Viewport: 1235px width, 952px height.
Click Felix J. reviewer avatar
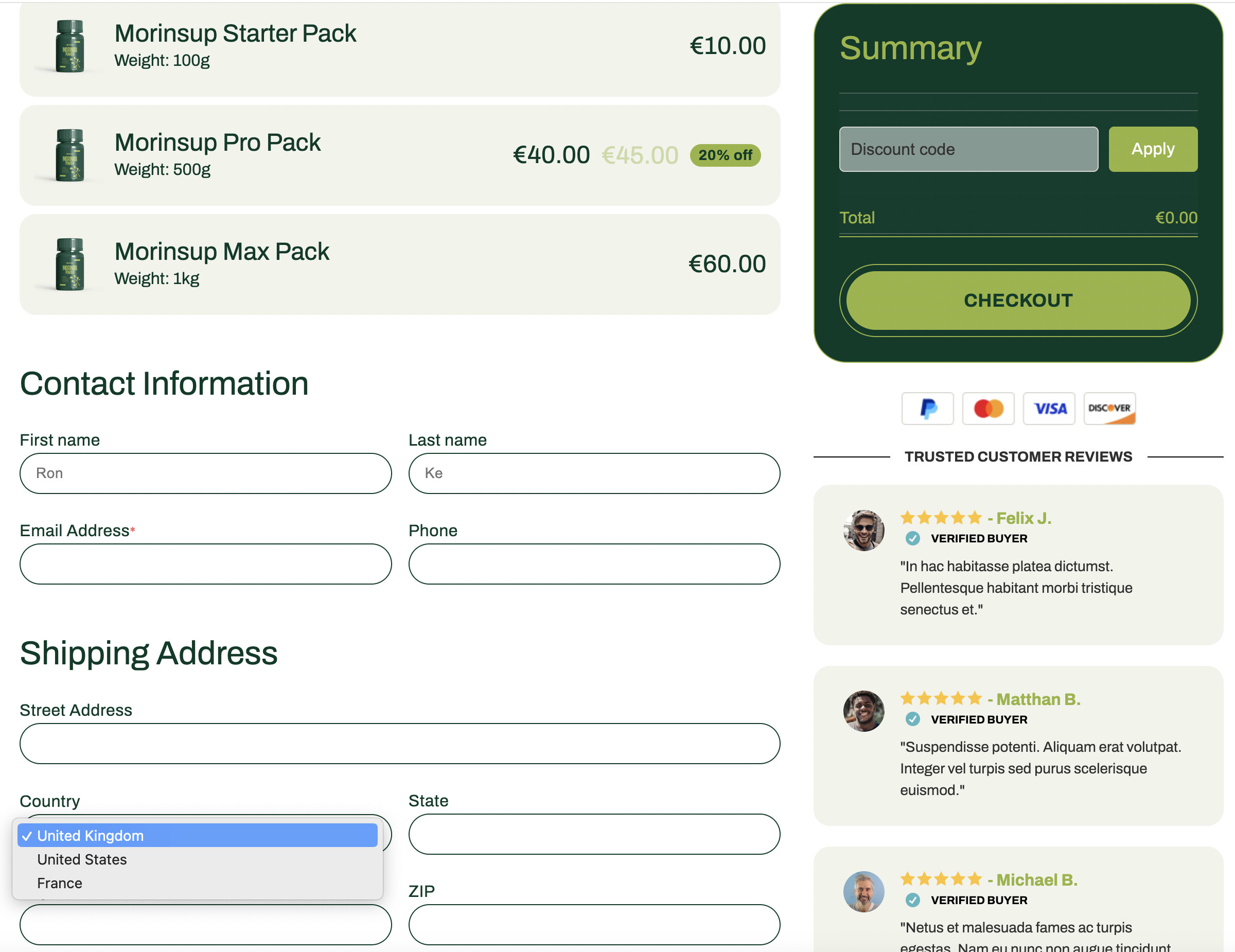pos(863,530)
